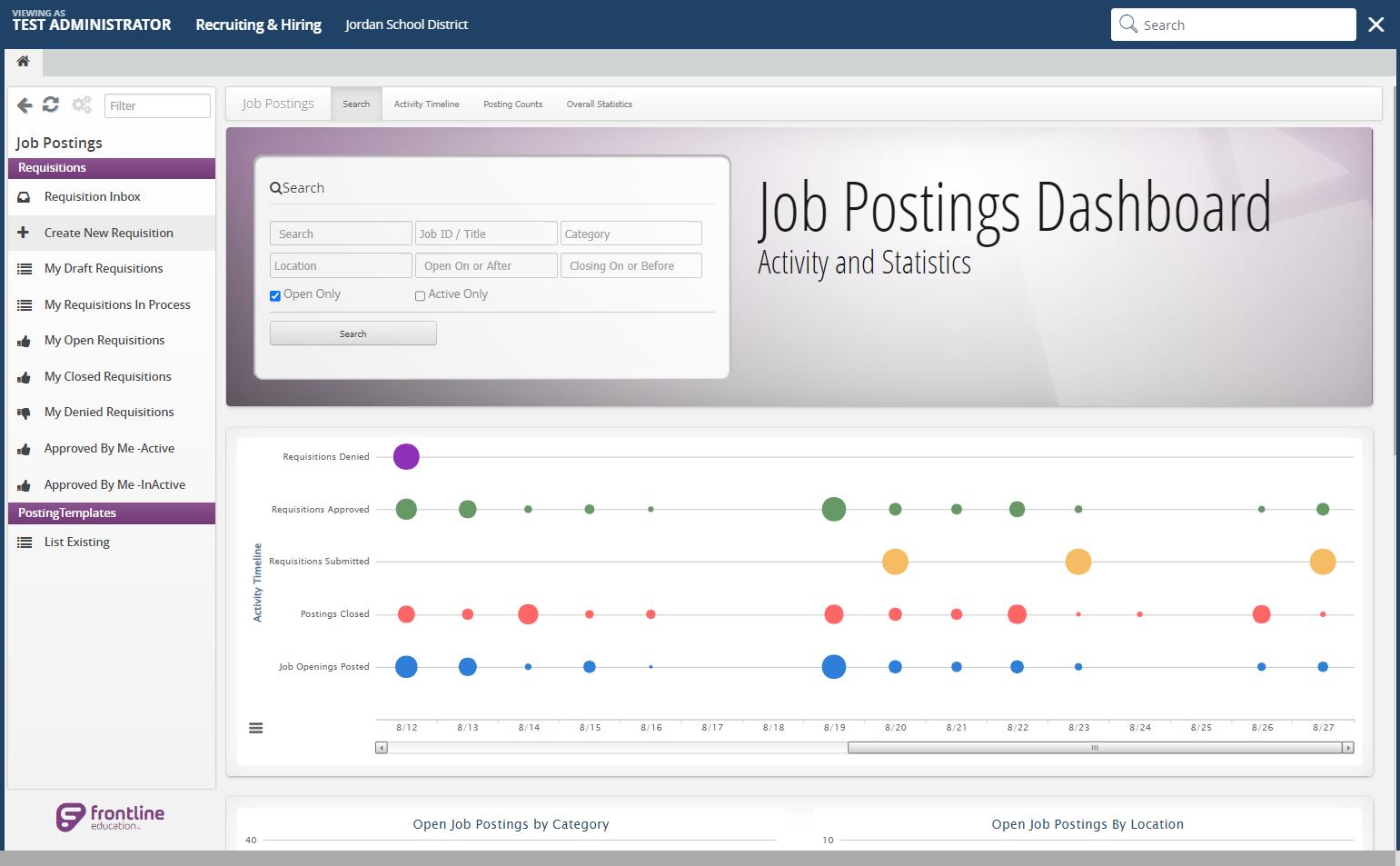Click the Category field
This screenshot has height=866, width=1400.
click(x=631, y=234)
